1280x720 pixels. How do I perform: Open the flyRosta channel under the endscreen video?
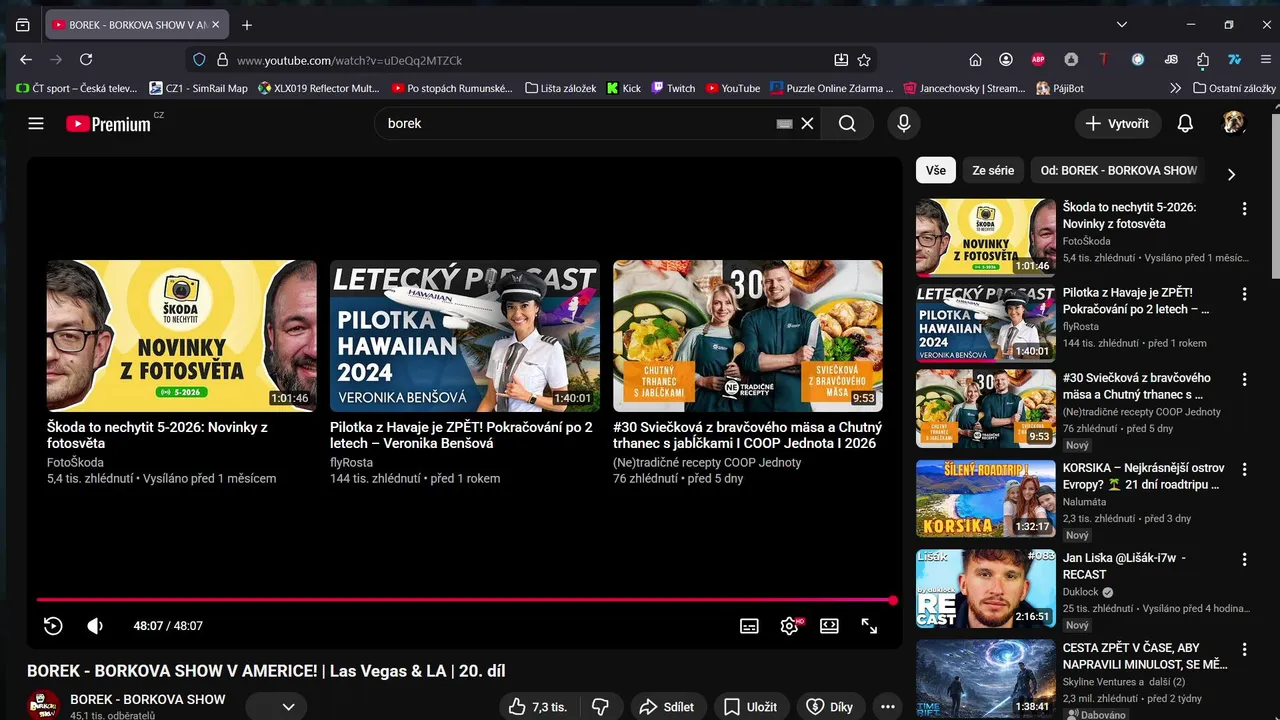click(x=352, y=462)
